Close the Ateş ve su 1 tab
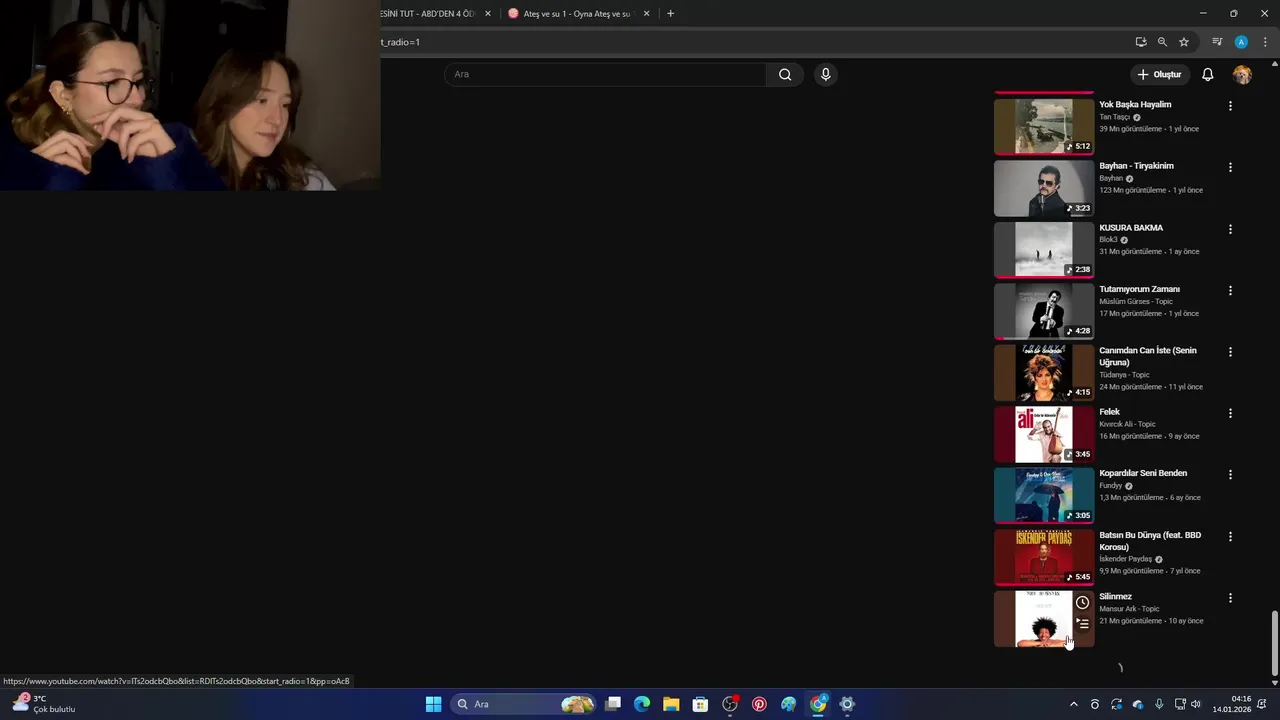 click(x=646, y=14)
